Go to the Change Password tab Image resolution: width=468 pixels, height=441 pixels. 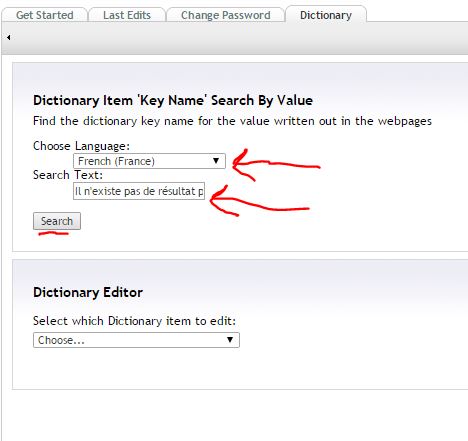pyautogui.click(x=225, y=15)
